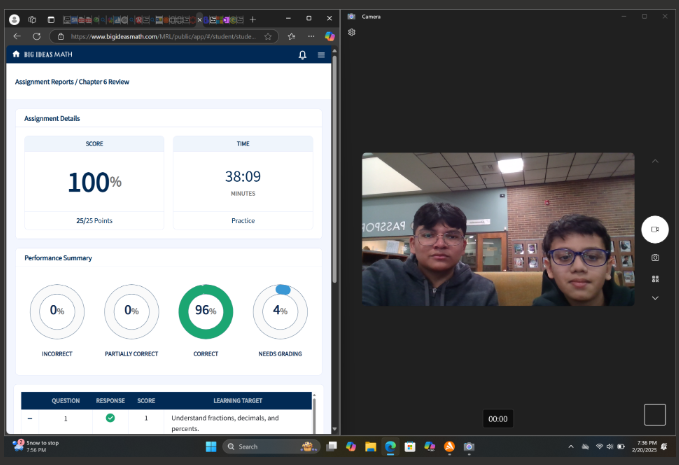Image resolution: width=679 pixels, height=465 pixels.
Task: Click the 4% Needs Grading donut chart
Action: point(280,311)
